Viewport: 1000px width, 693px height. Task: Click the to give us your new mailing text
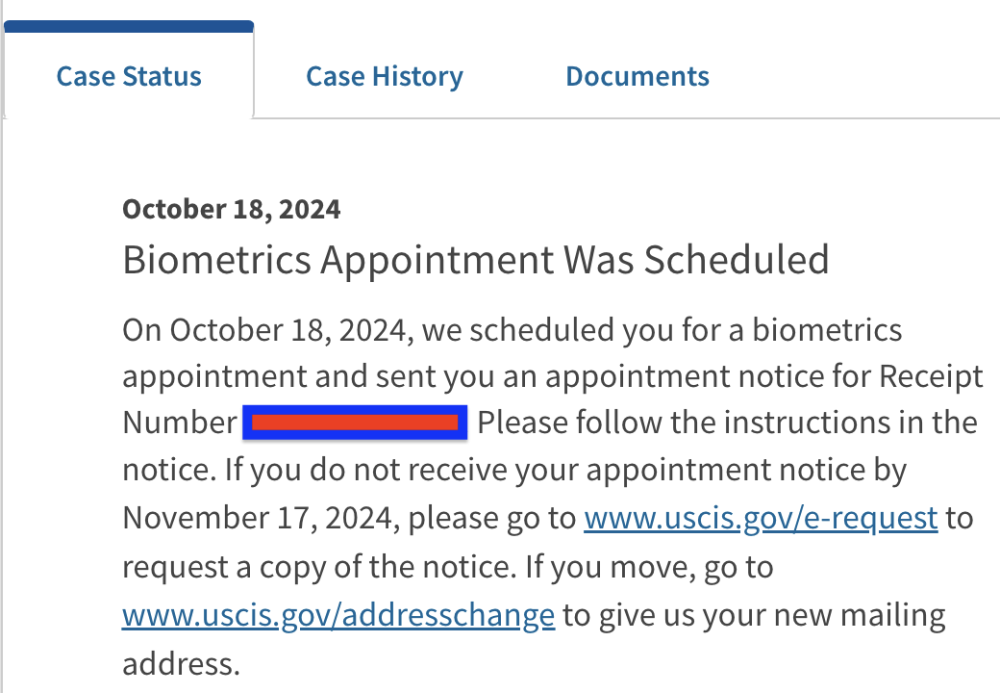(754, 616)
